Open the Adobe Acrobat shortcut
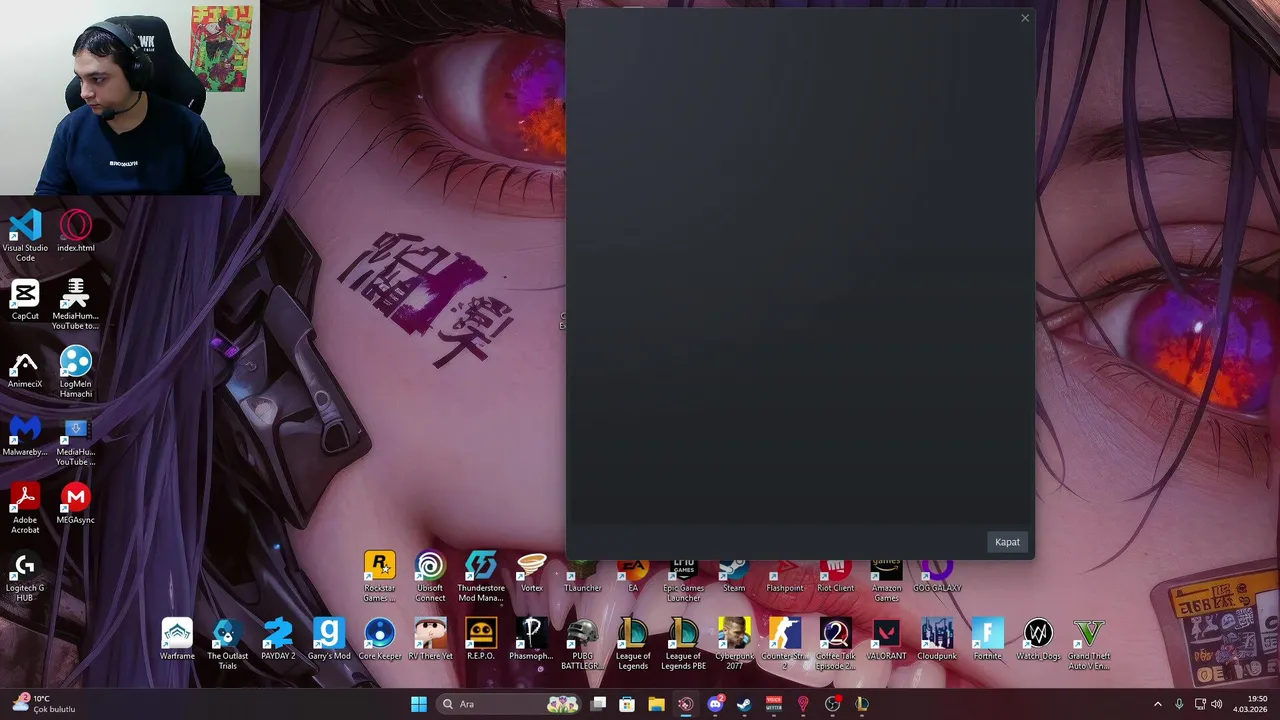 point(25,508)
